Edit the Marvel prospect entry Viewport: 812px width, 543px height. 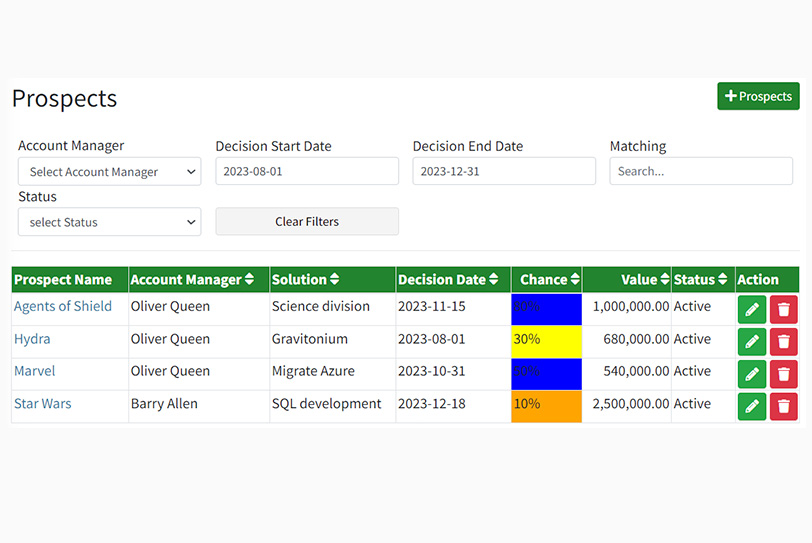tap(752, 374)
